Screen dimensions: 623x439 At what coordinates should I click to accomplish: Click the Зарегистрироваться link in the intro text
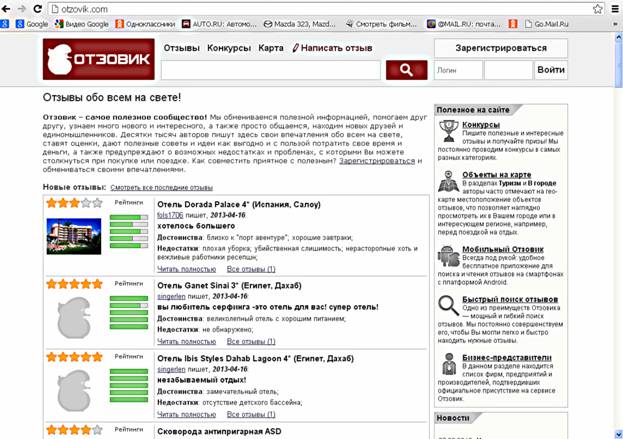[377, 161]
